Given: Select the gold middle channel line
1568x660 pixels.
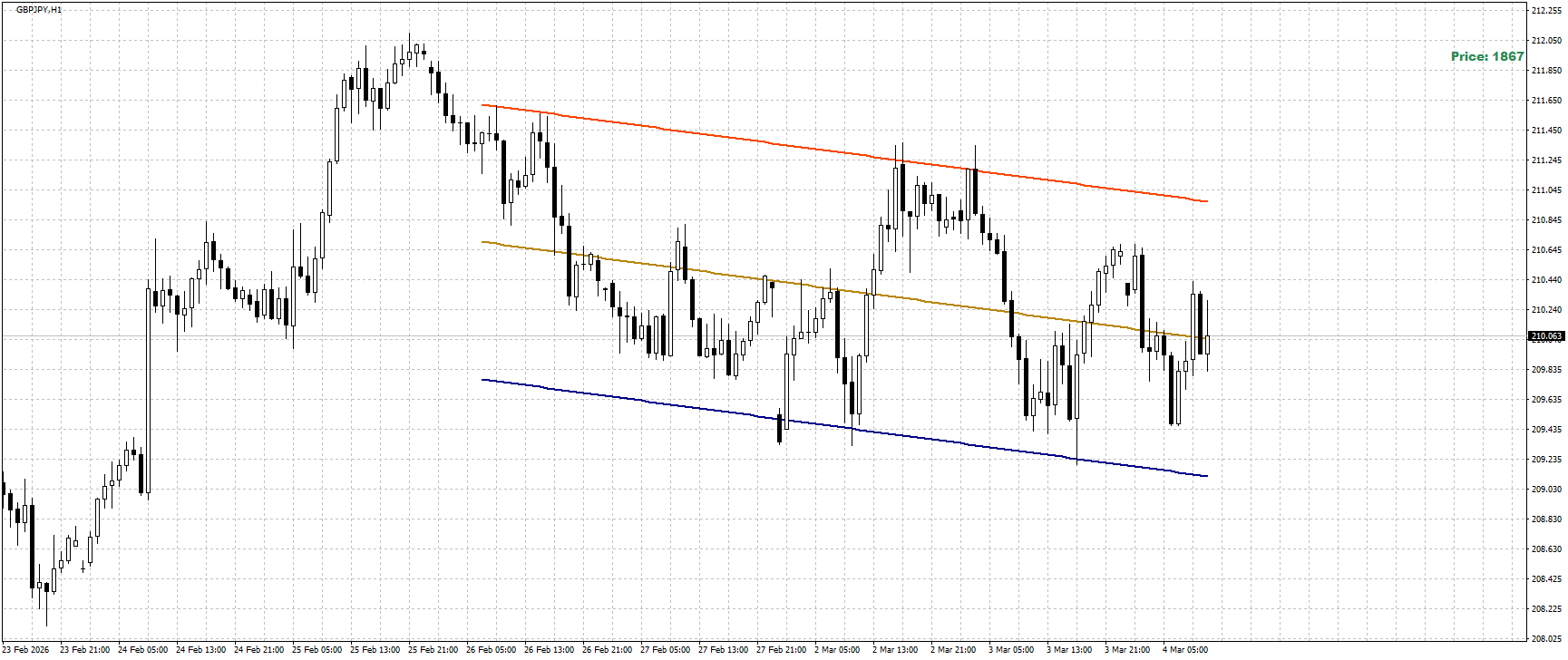Looking at the screenshot, I should (x=843, y=291).
